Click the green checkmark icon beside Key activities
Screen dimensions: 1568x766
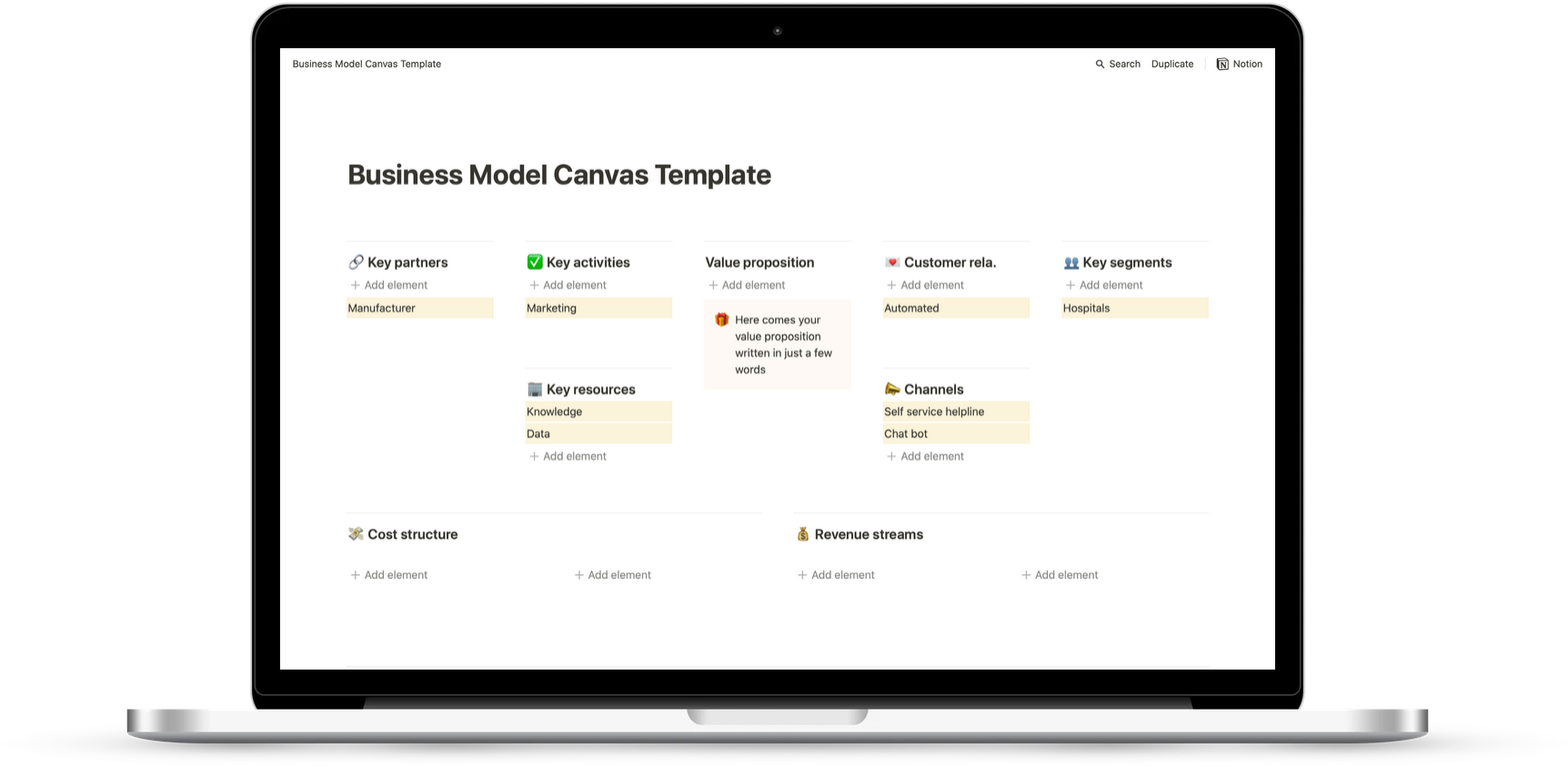click(535, 263)
